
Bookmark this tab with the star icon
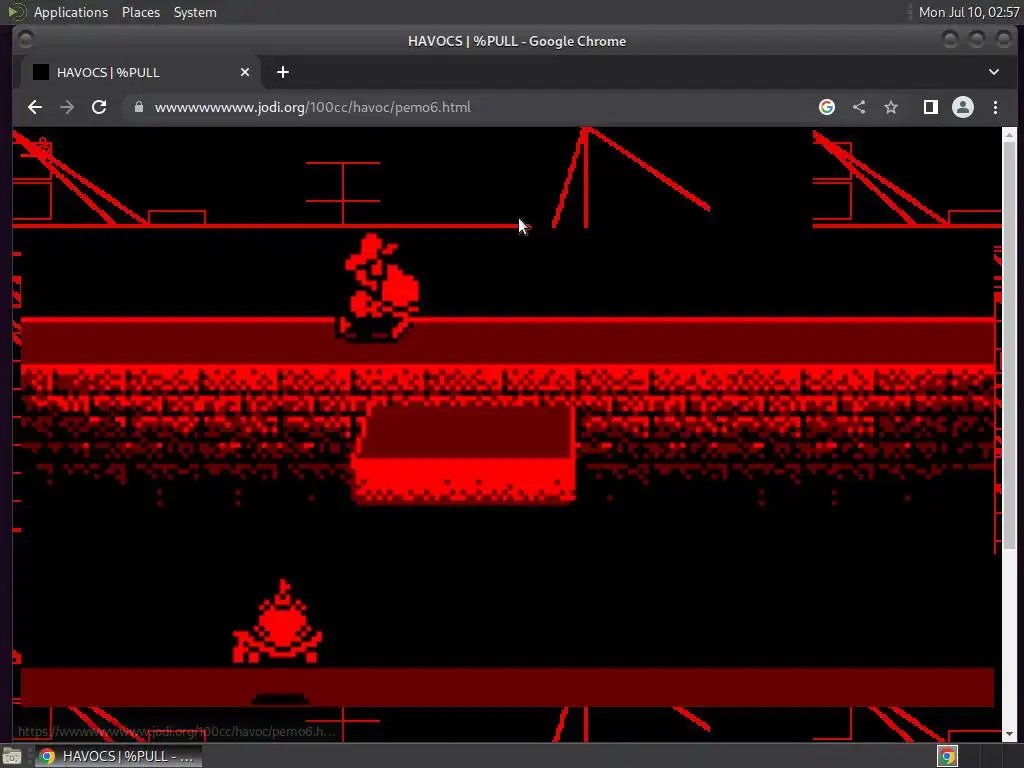click(x=891, y=107)
